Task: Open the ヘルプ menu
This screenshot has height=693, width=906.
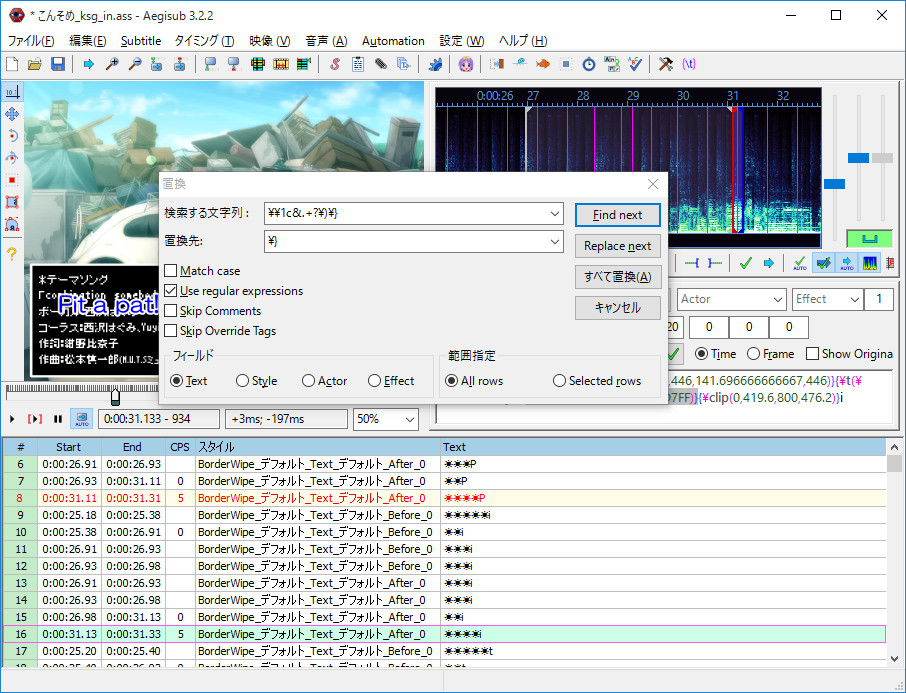Action: (x=523, y=41)
